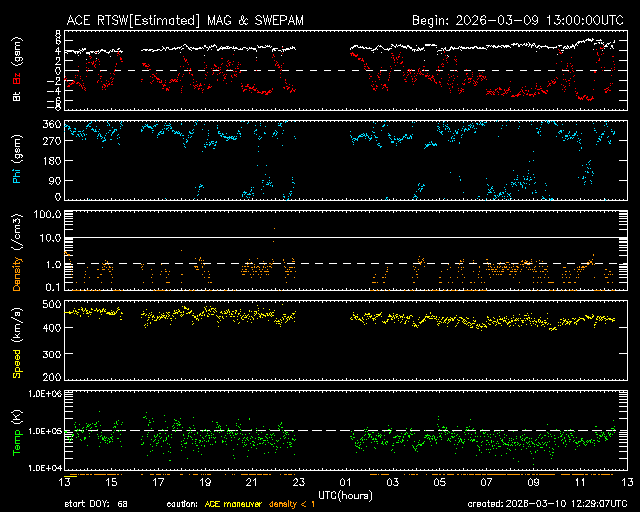640x512 pixels.
Task: Click the 07 hour tick label
Action: click(487, 482)
